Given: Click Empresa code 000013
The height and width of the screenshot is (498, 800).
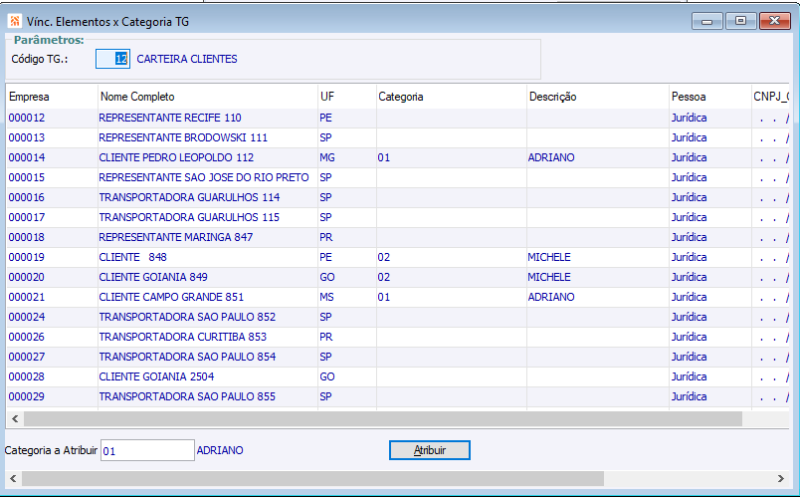Looking at the screenshot, I should pyautogui.click(x=27, y=138).
